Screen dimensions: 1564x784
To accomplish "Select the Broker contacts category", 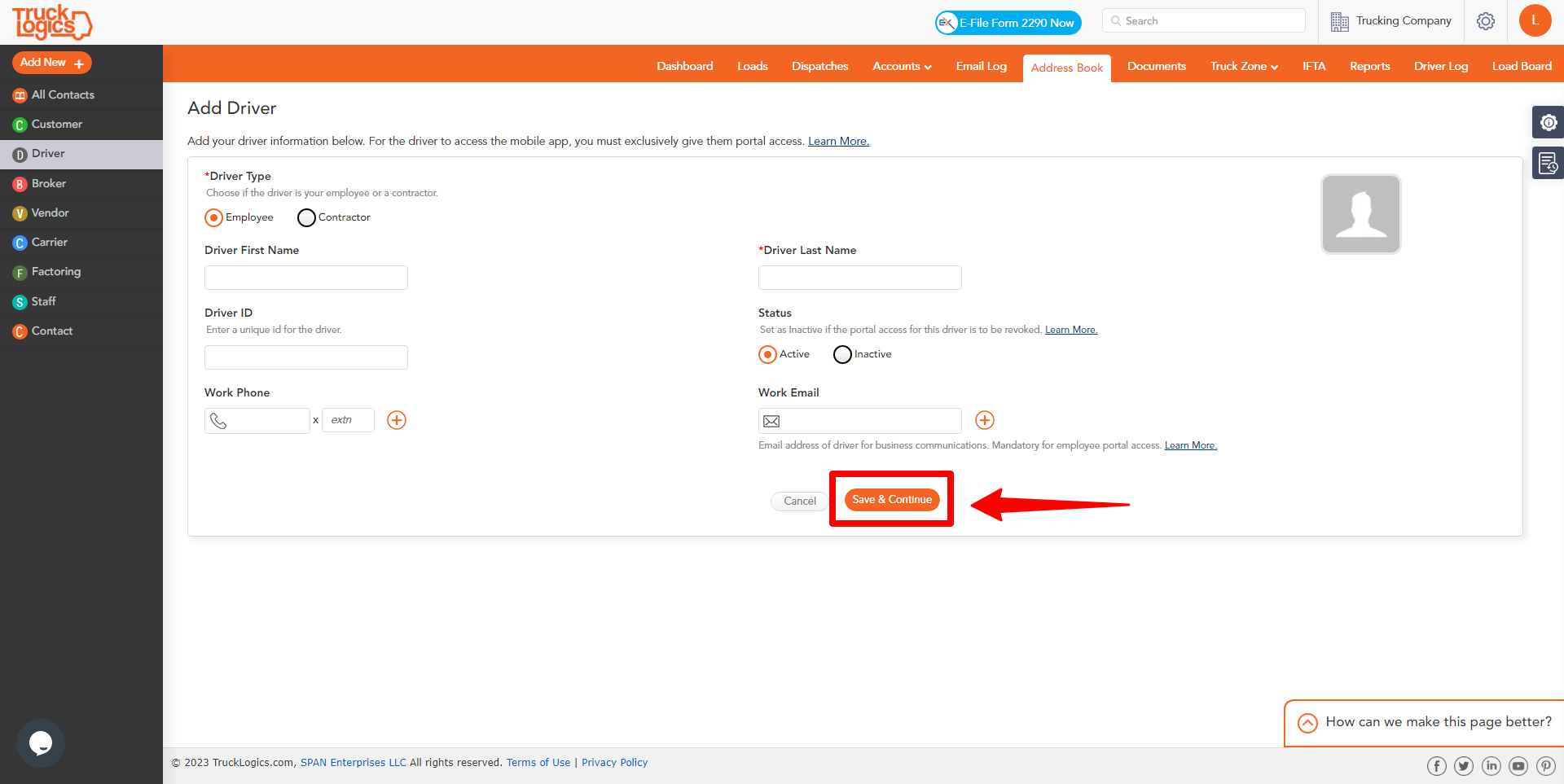I will point(50,183).
